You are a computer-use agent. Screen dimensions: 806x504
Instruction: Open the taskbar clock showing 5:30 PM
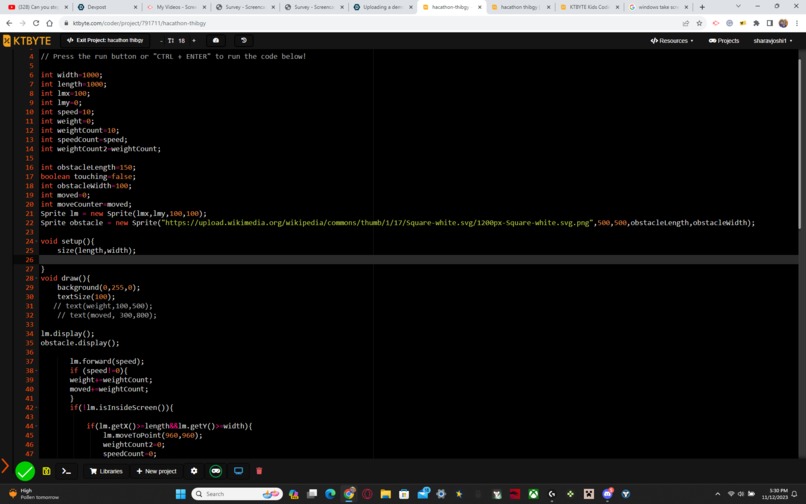click(775, 494)
